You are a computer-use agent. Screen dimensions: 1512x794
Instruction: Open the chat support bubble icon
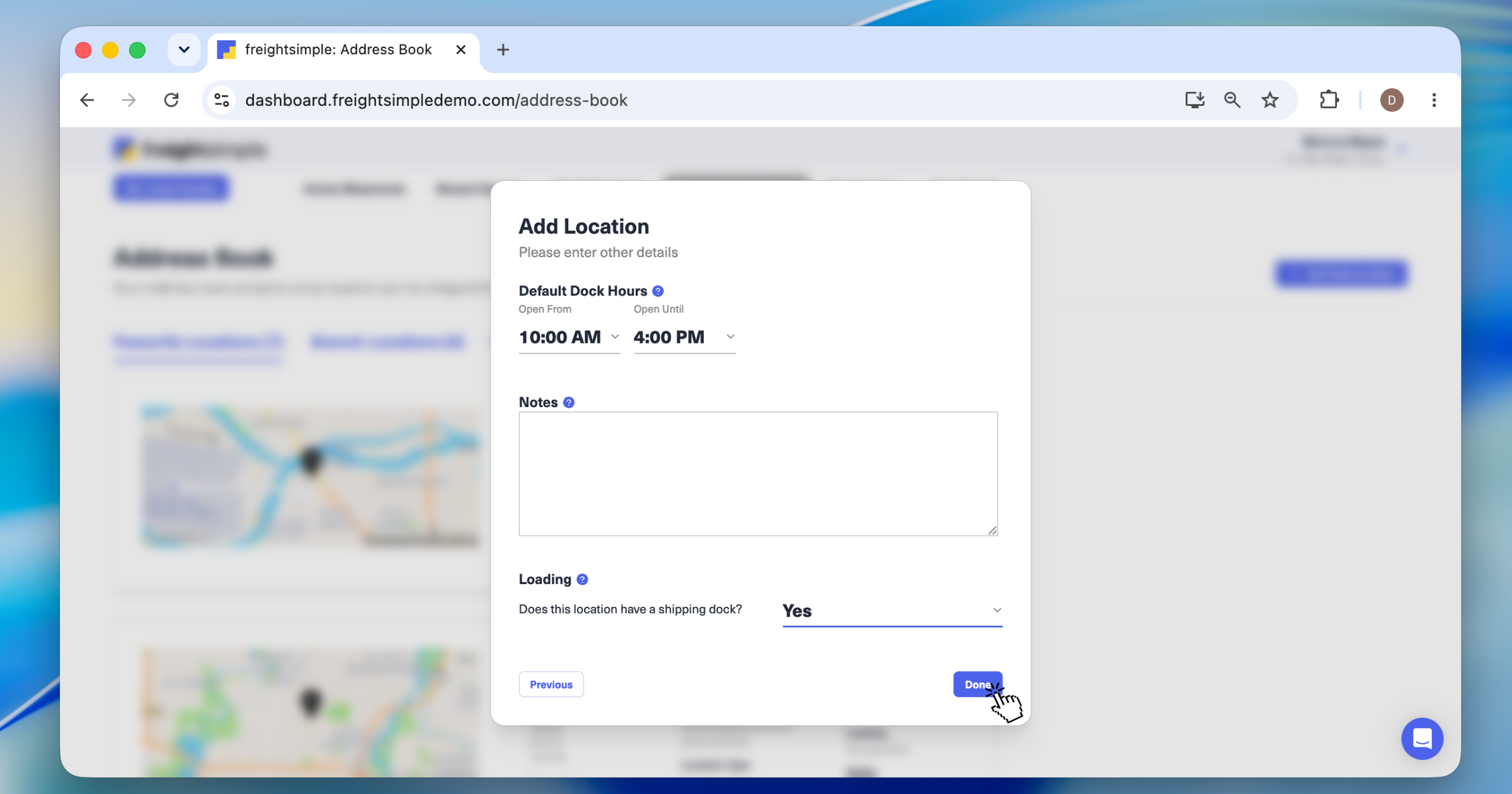[x=1422, y=739]
